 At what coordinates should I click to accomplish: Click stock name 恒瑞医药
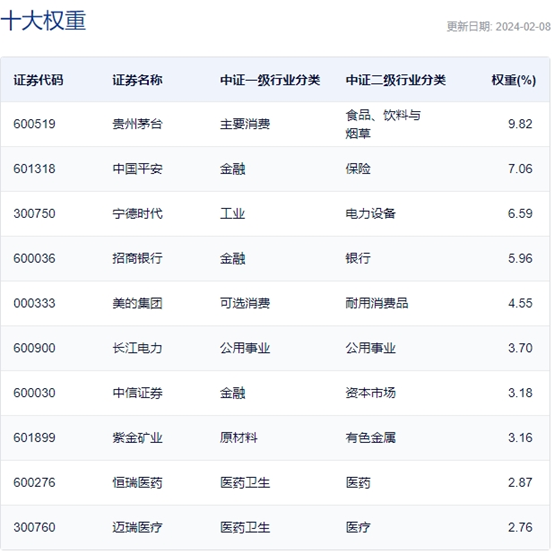(x=137, y=483)
